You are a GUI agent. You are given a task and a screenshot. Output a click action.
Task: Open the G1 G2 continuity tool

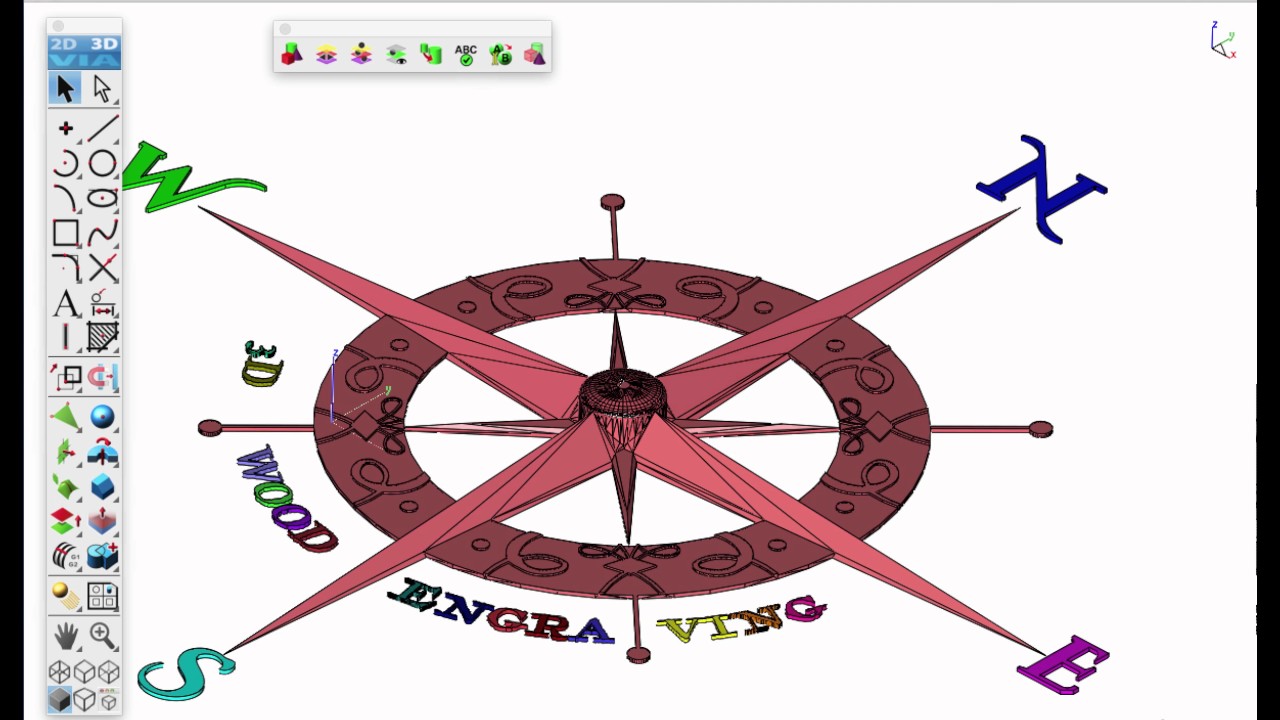click(x=66, y=556)
